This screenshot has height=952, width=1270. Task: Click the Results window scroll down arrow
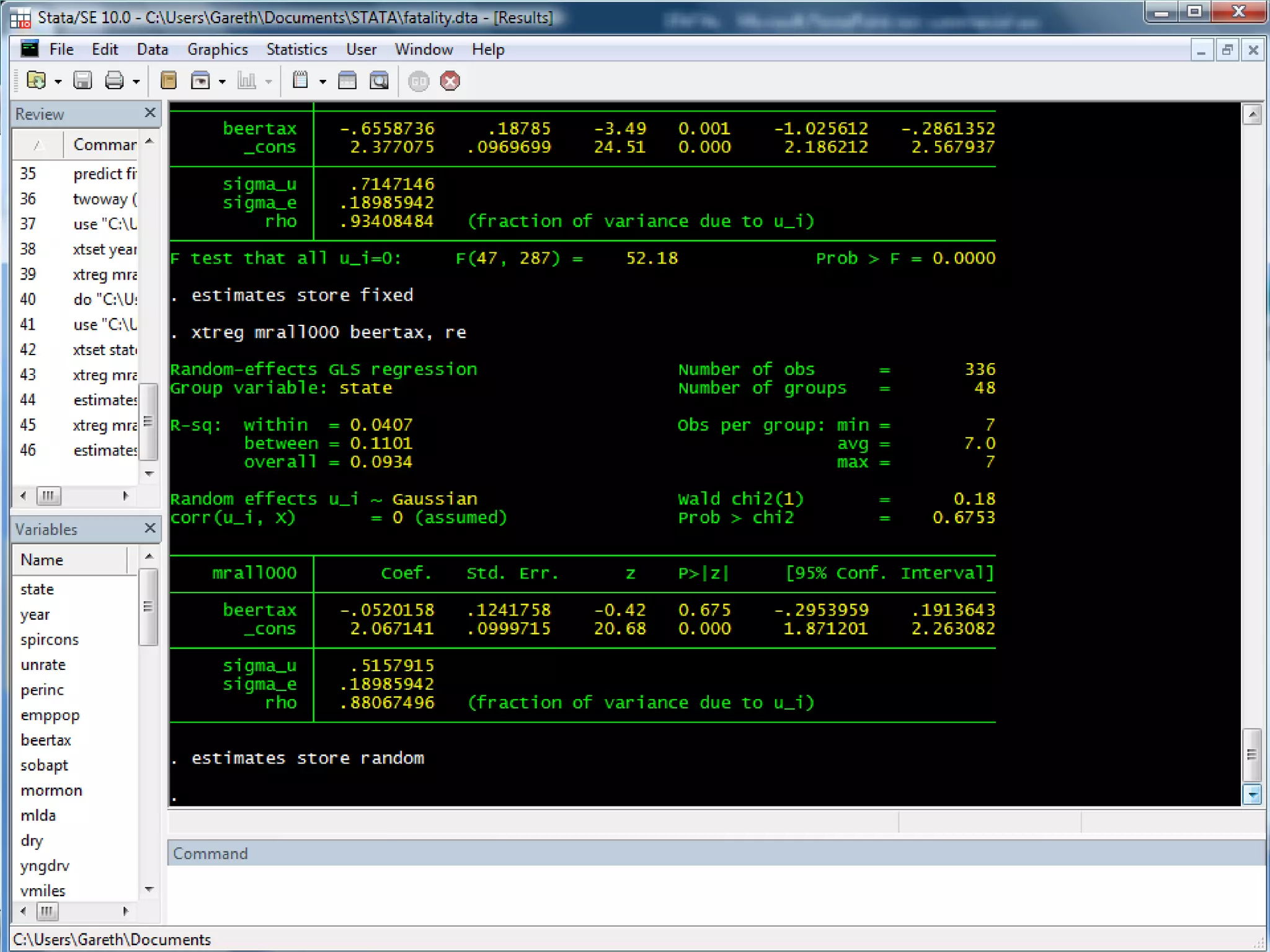pyautogui.click(x=1252, y=794)
